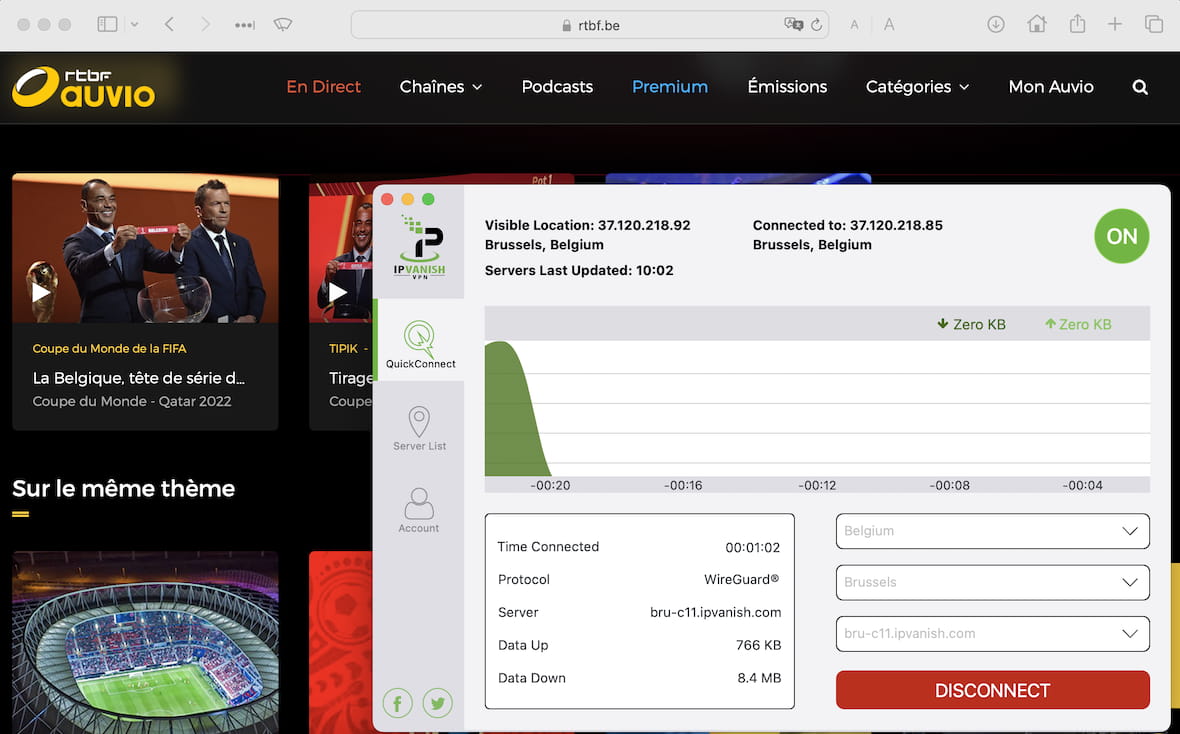Click the translate page icon

(x=793, y=25)
